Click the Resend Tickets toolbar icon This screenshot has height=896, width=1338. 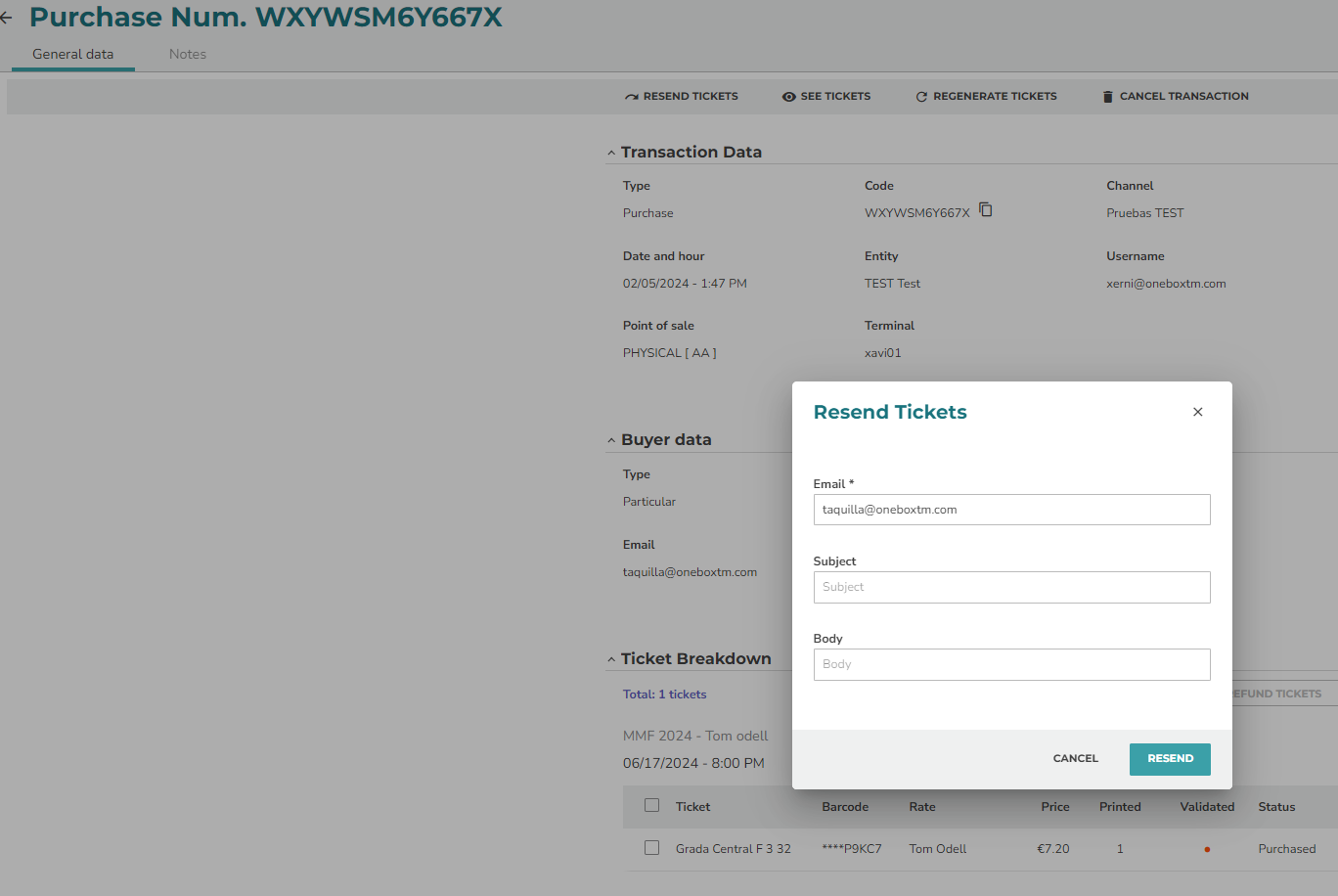(x=632, y=97)
